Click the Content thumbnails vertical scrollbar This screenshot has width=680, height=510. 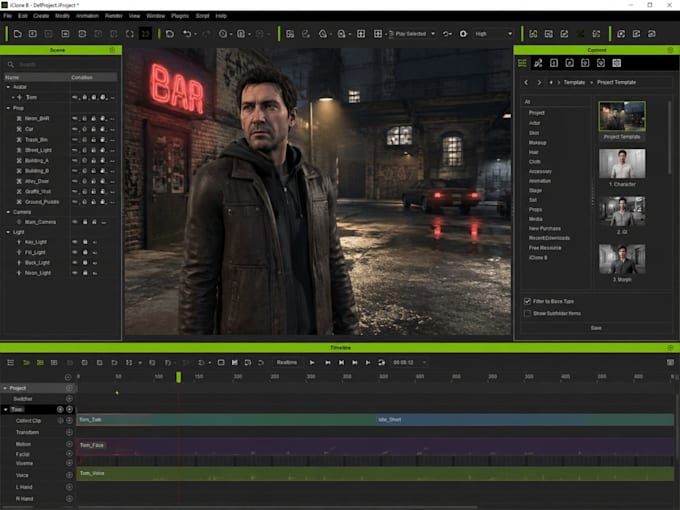[670, 137]
